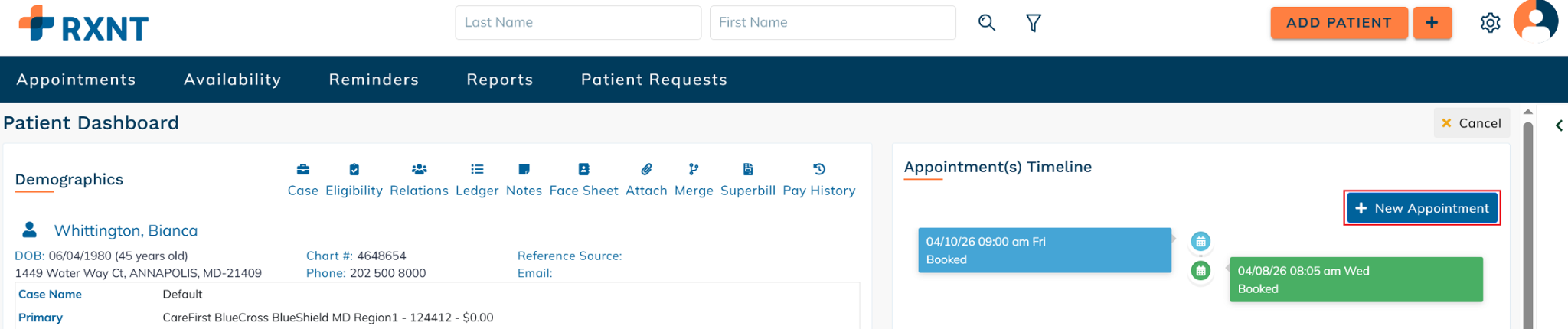Open the Relations icon
The width and height of the screenshot is (1568, 329).
coord(419,170)
